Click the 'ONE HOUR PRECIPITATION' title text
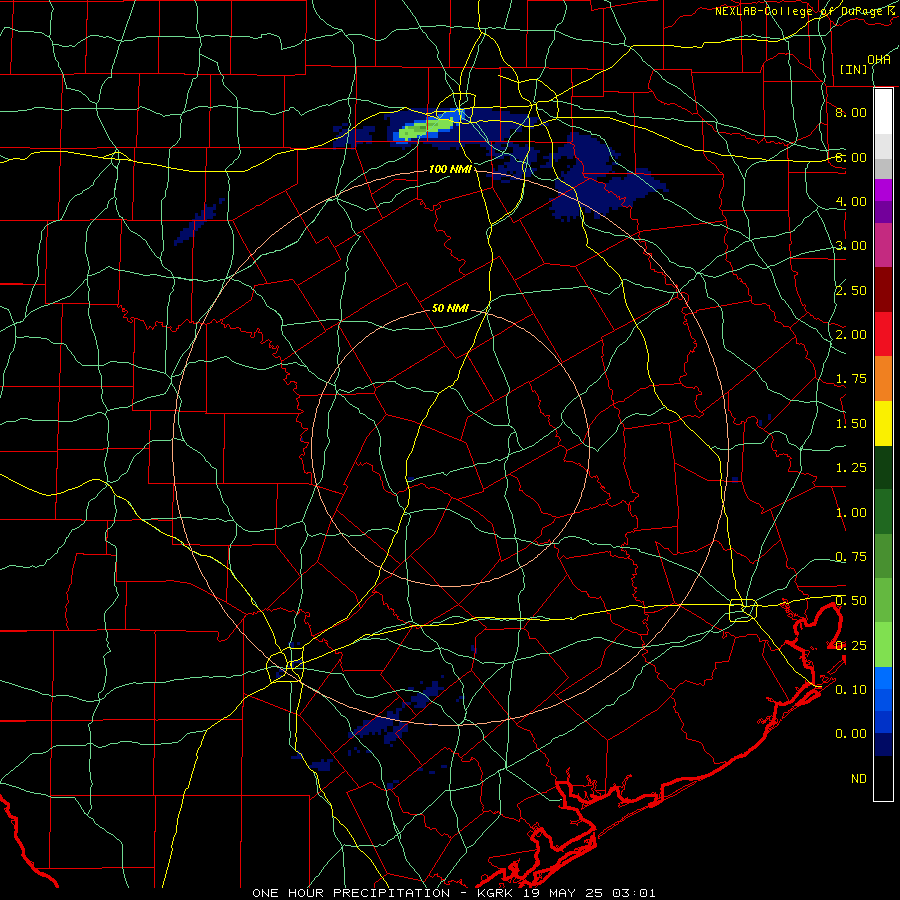 click(x=351, y=893)
